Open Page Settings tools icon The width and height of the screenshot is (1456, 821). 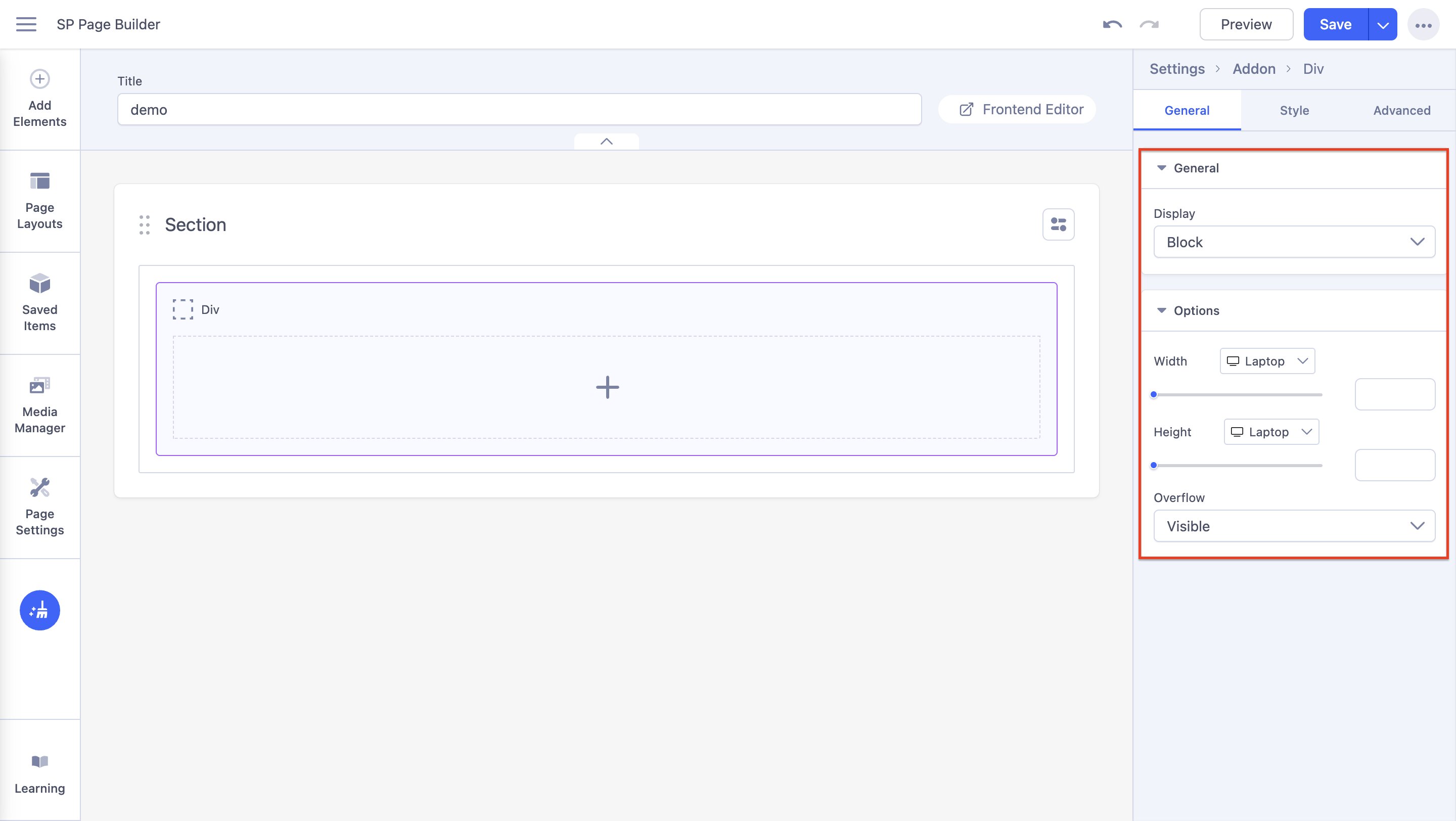39,488
